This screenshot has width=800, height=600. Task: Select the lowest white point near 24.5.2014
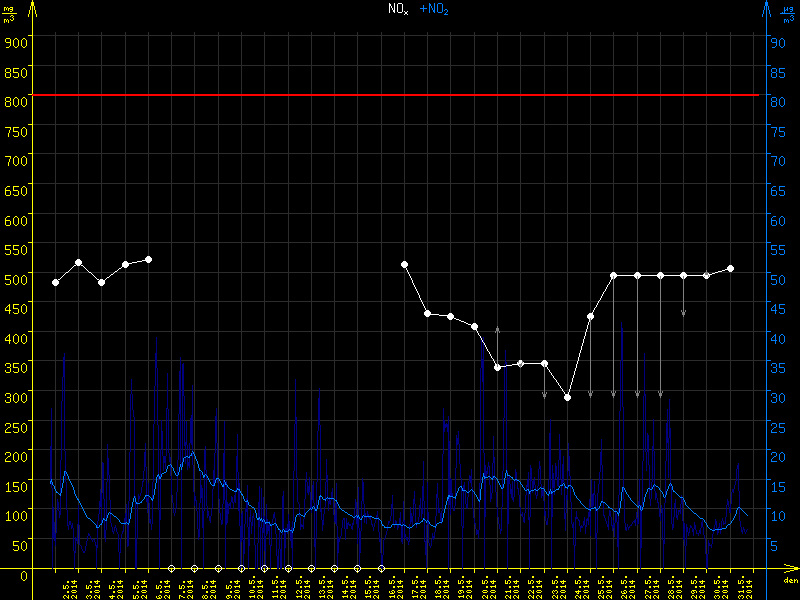(567, 397)
